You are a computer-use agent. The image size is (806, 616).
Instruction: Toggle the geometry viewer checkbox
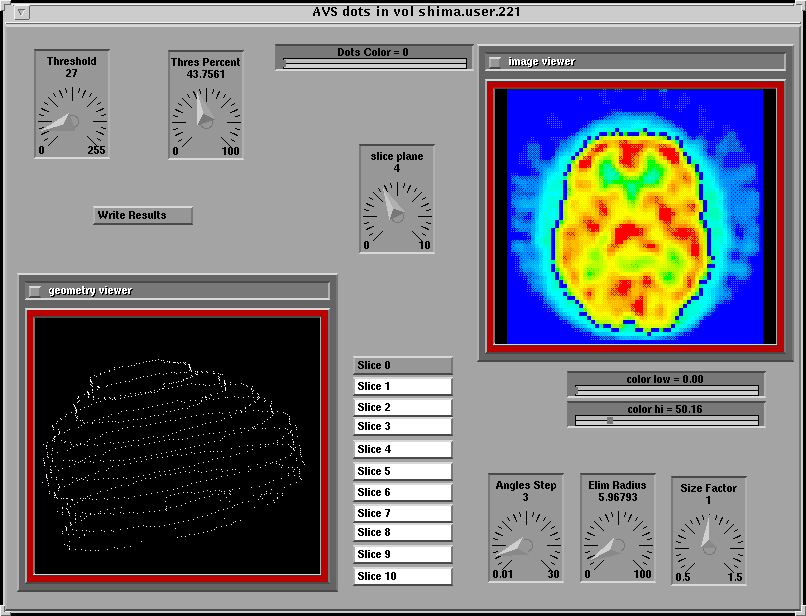(x=35, y=291)
